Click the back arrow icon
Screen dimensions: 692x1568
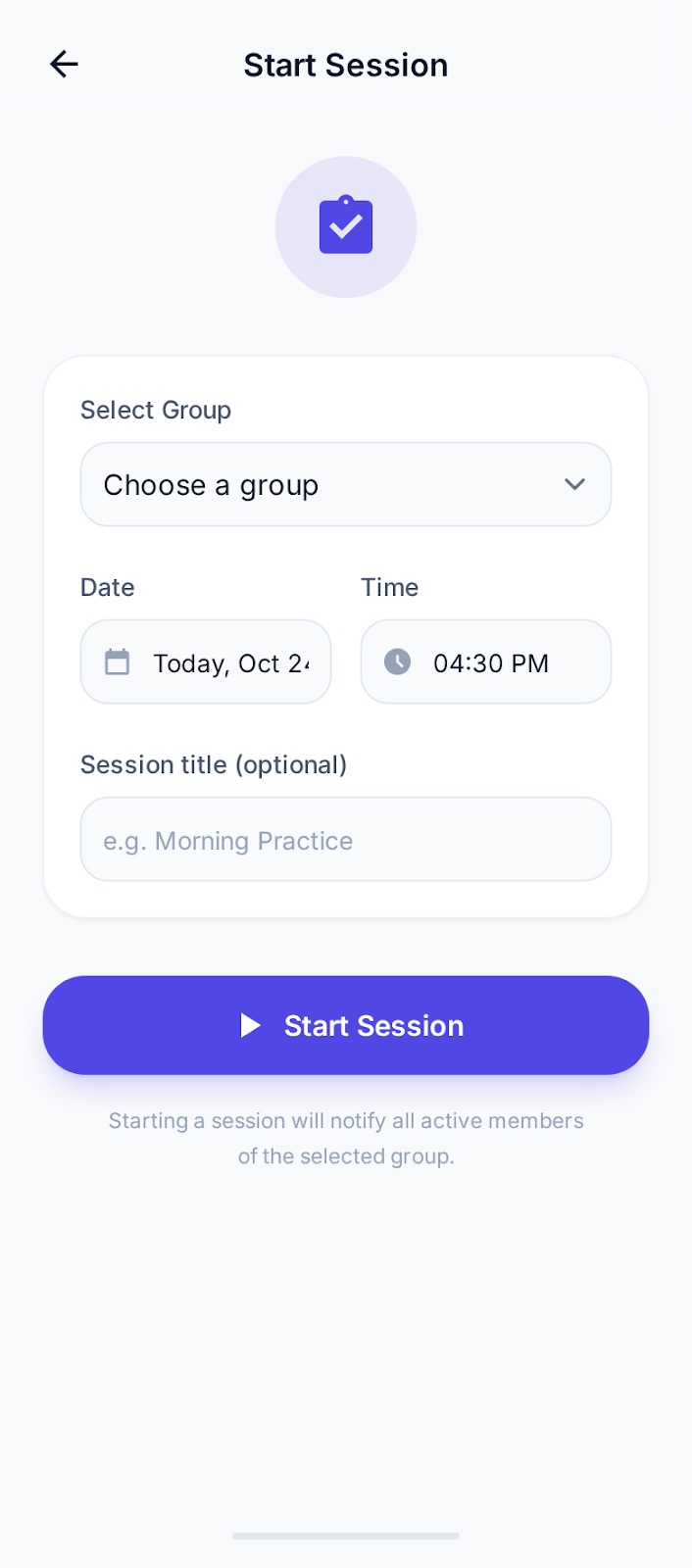tap(63, 64)
